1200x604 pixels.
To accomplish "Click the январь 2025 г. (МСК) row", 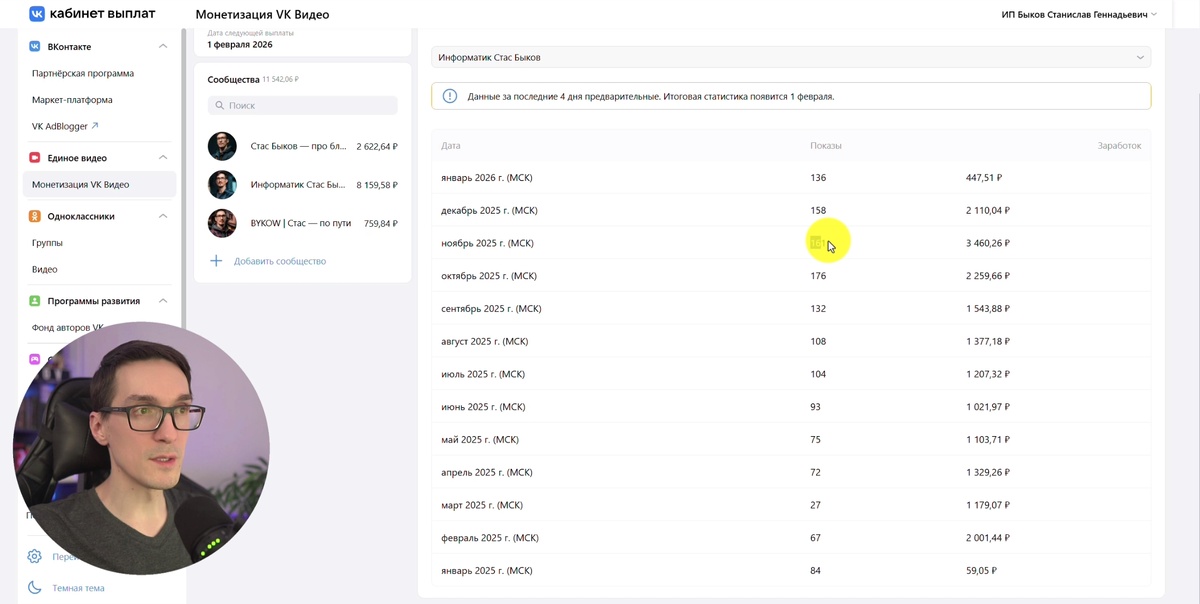I will coord(791,571).
